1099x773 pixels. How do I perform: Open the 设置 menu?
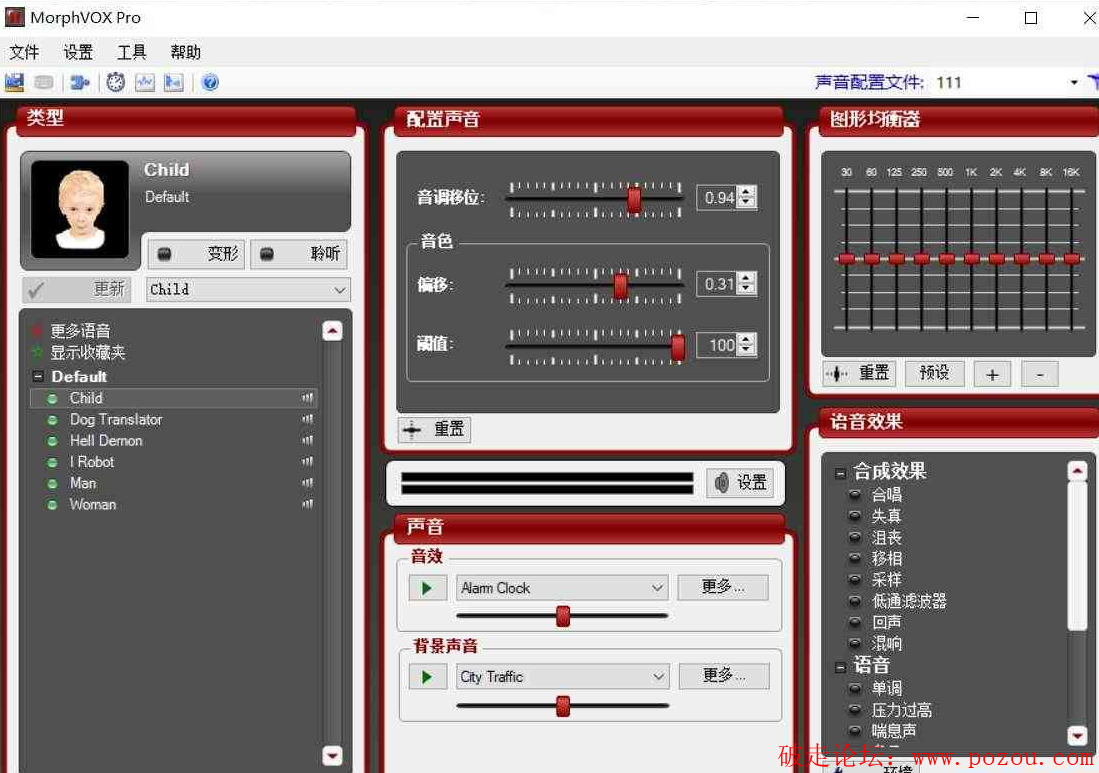coord(78,52)
